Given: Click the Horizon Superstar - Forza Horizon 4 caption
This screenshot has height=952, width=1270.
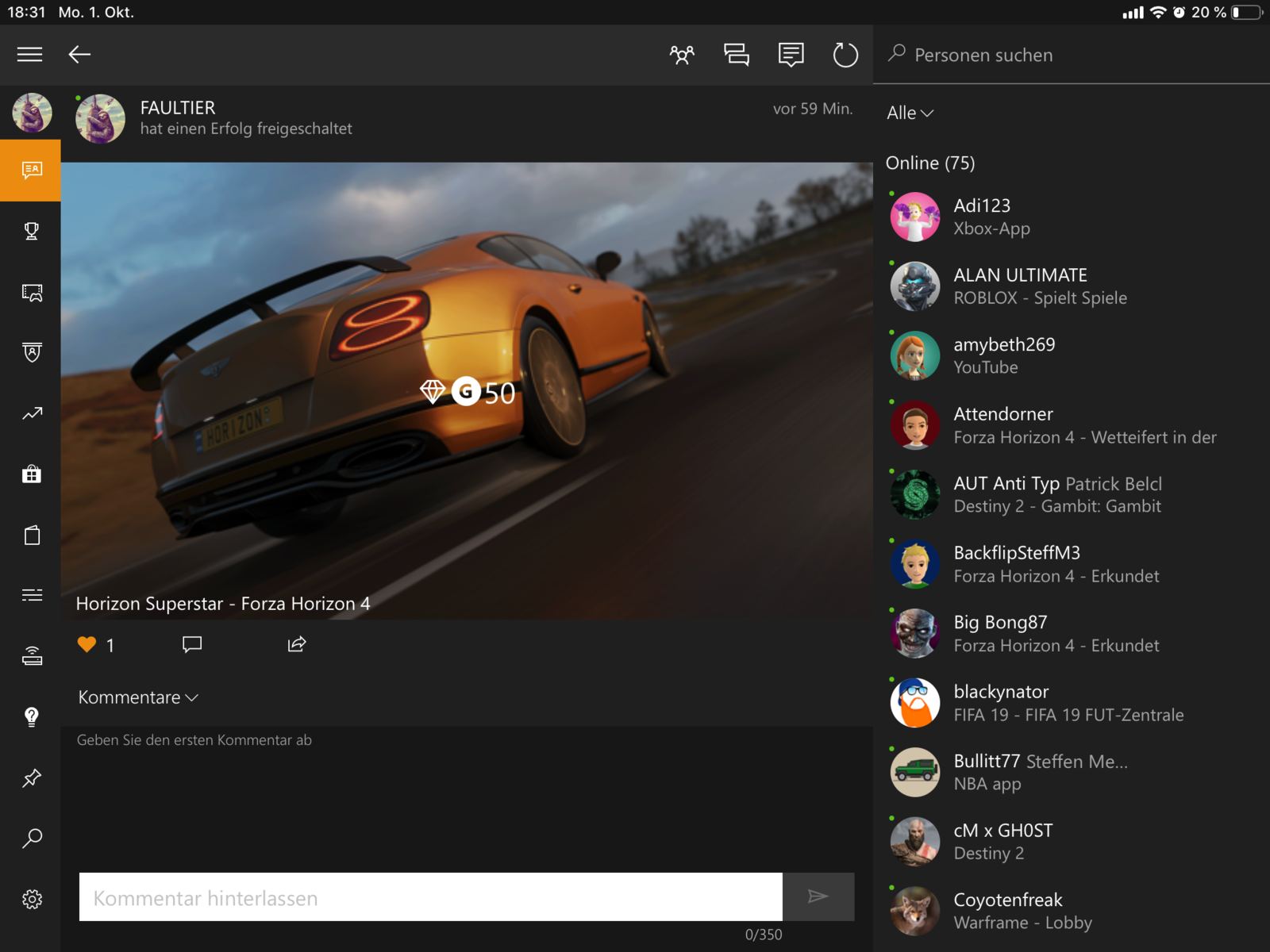Looking at the screenshot, I should point(223,604).
